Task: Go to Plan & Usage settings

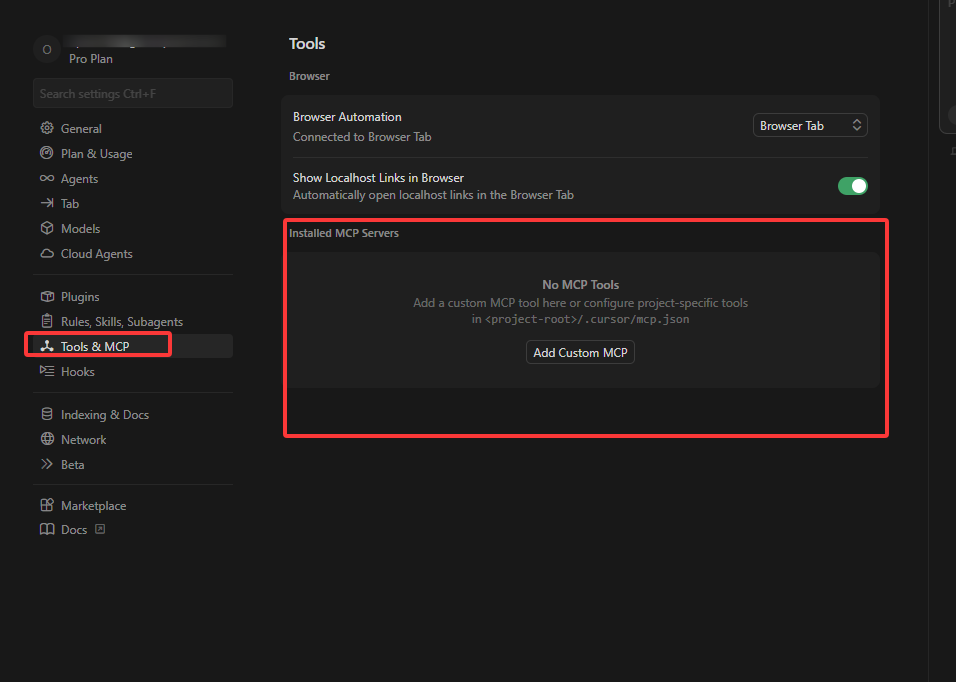Action: [x=133, y=154]
